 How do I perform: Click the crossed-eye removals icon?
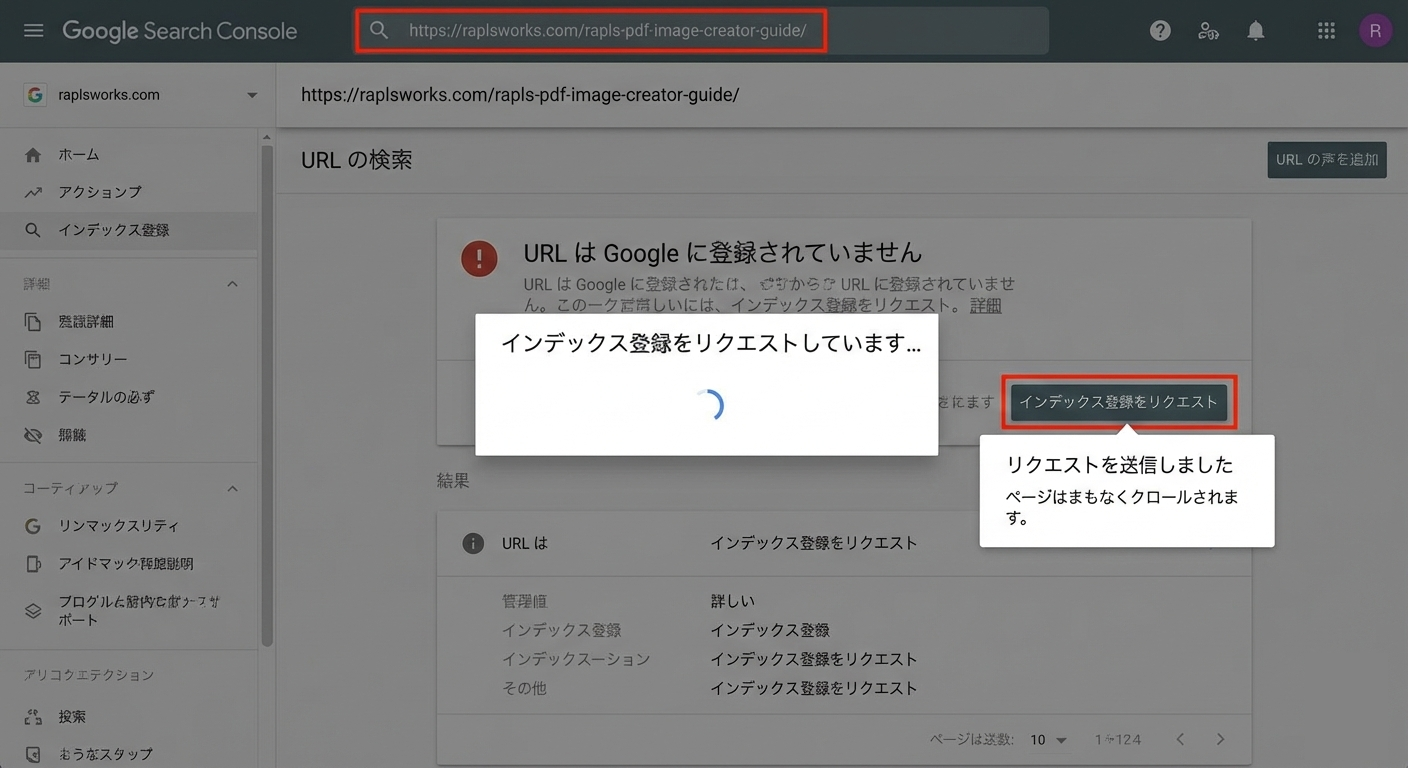click(33, 436)
